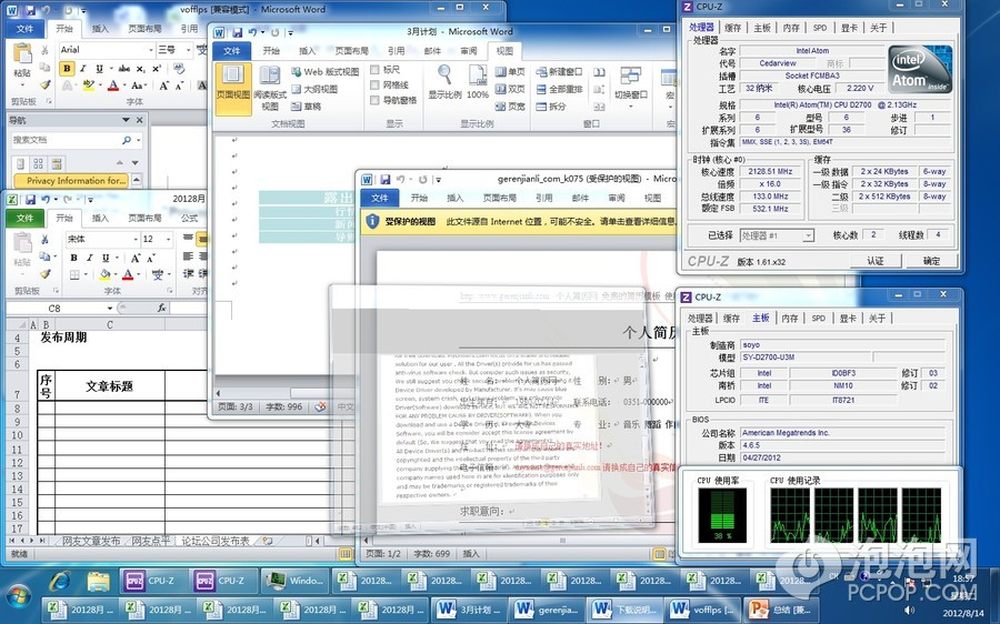The height and width of the screenshot is (624, 1000).
Task: Open the 文件 tab in the Excel window
Action: [24, 218]
